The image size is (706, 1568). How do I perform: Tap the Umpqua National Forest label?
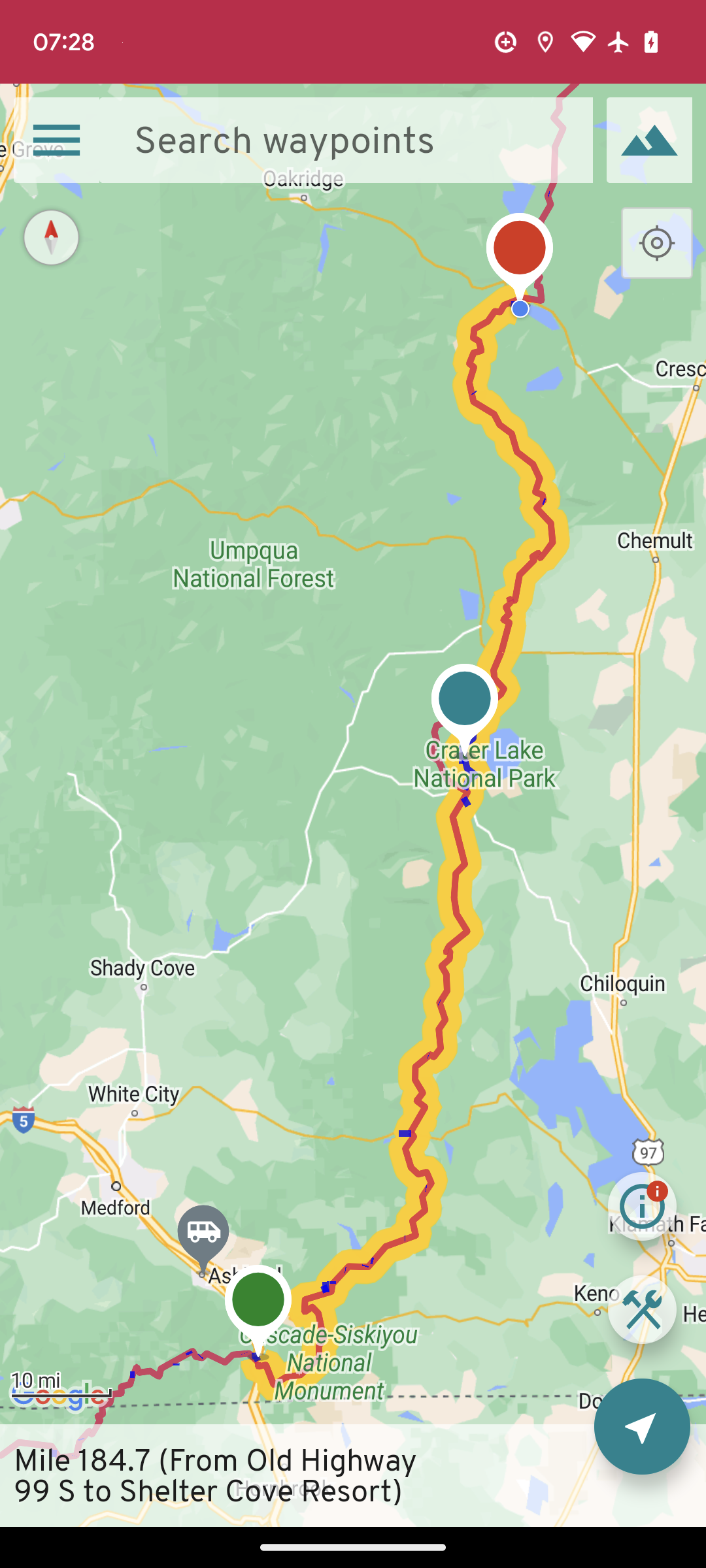(x=253, y=564)
